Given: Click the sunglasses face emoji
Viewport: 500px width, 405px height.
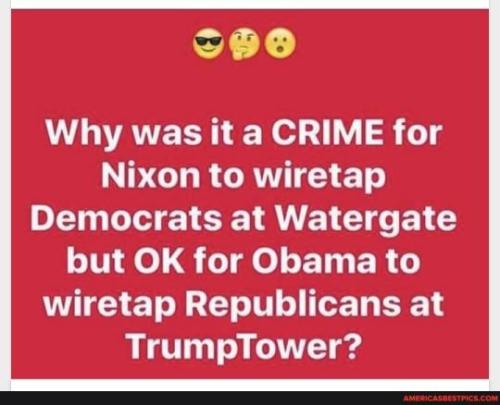Looking at the screenshot, I should click(208, 44).
